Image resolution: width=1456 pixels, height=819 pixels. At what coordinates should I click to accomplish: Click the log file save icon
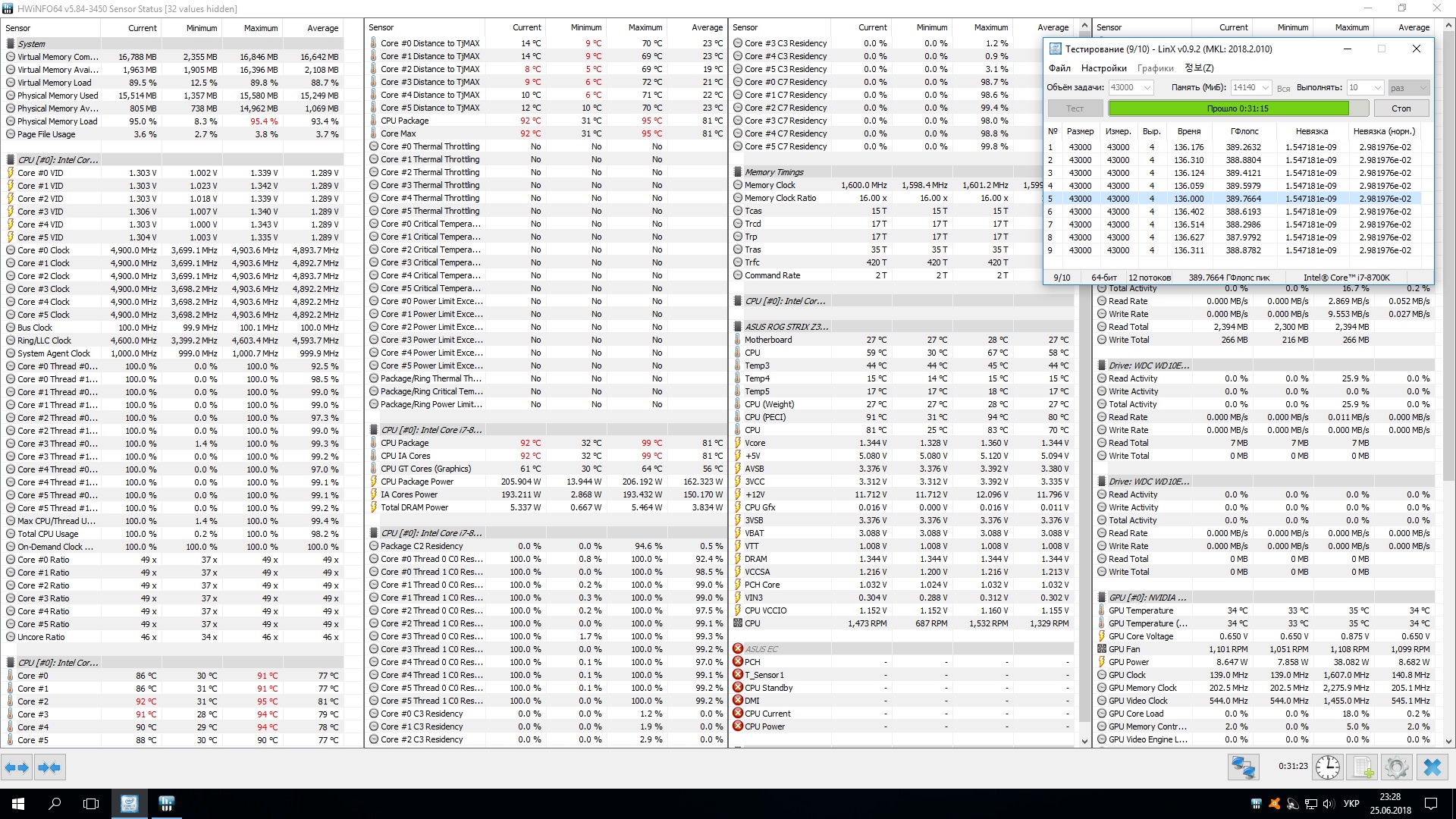(x=1363, y=767)
